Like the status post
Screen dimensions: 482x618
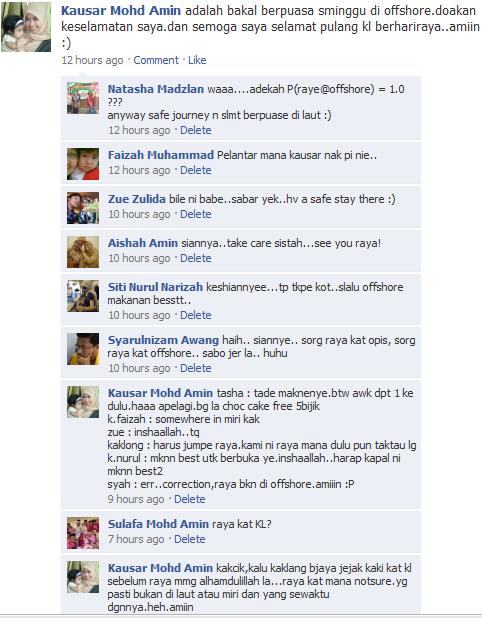(x=197, y=60)
